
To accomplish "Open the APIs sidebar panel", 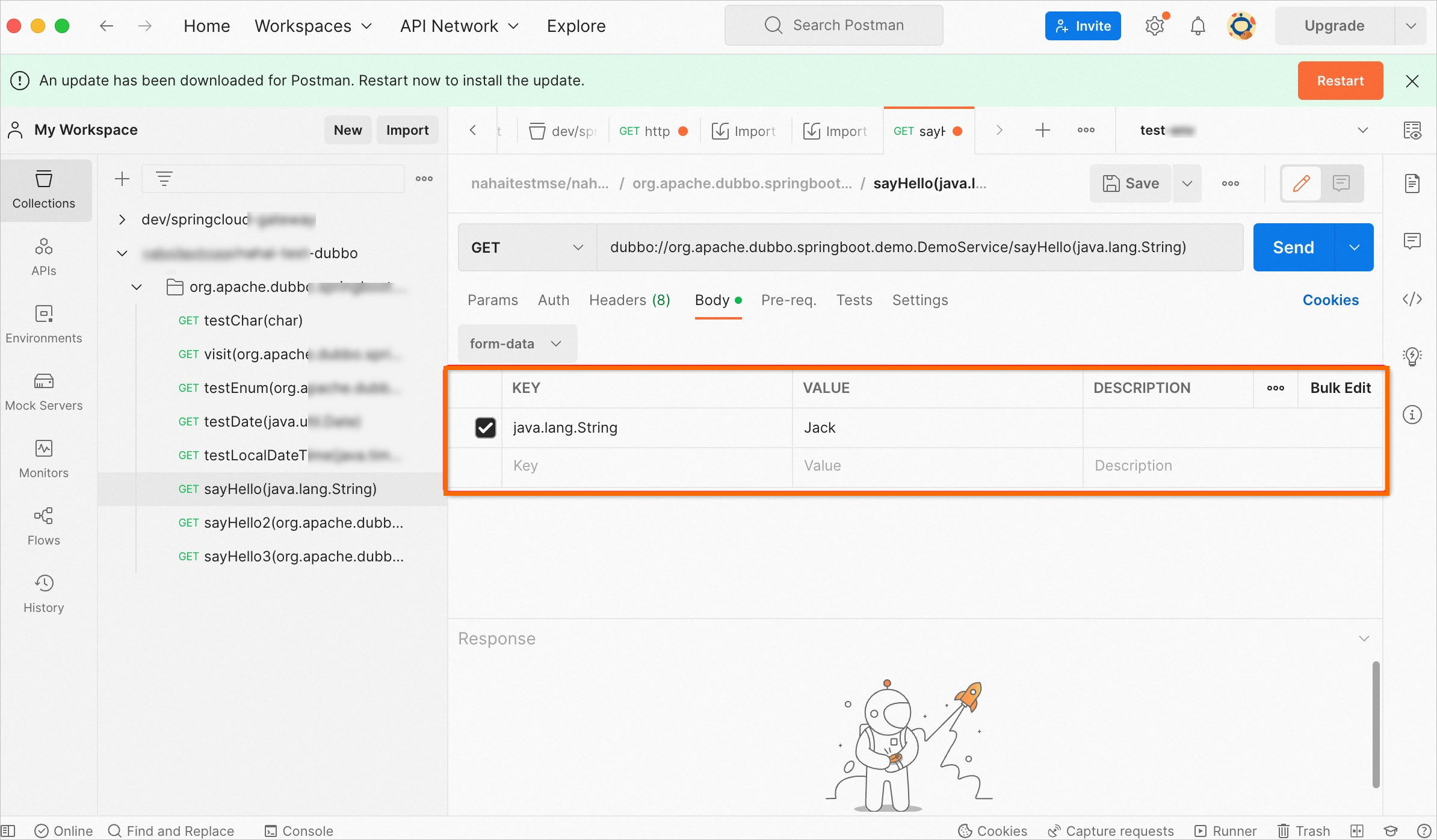I will click(x=44, y=257).
